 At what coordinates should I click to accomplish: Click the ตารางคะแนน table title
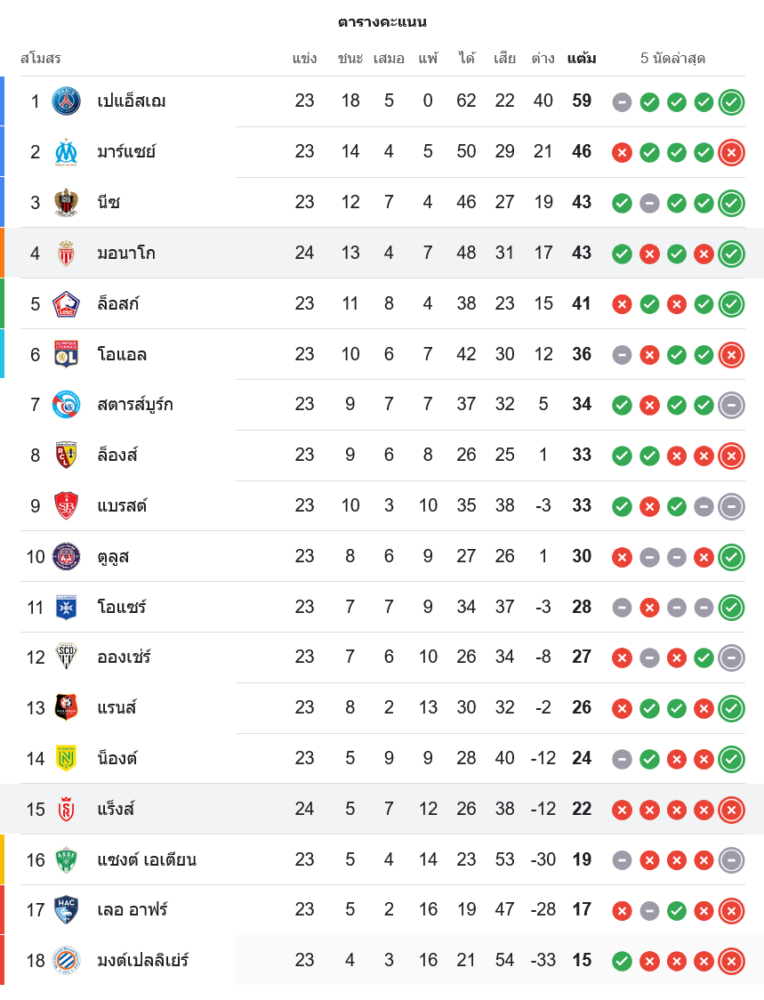[x=382, y=22]
